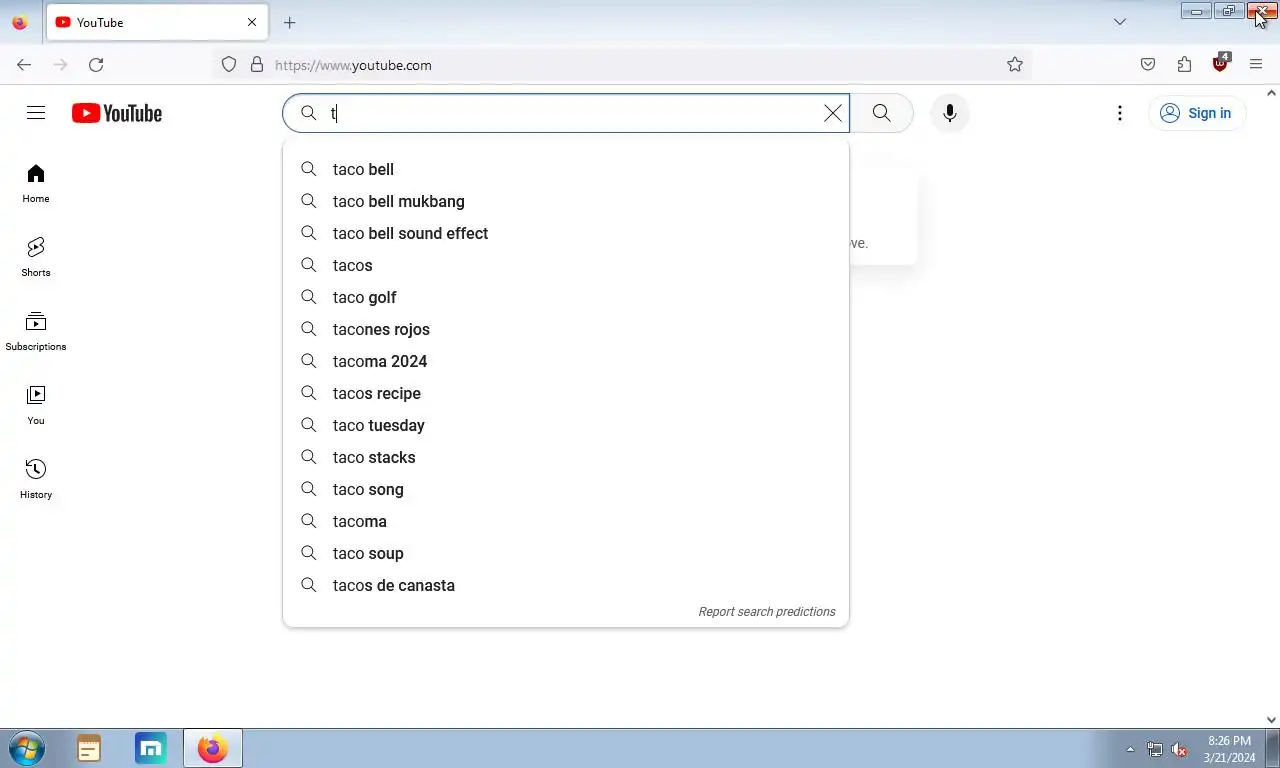Open History in the sidebar
Image resolution: width=1280 pixels, height=768 pixels.
click(36, 480)
